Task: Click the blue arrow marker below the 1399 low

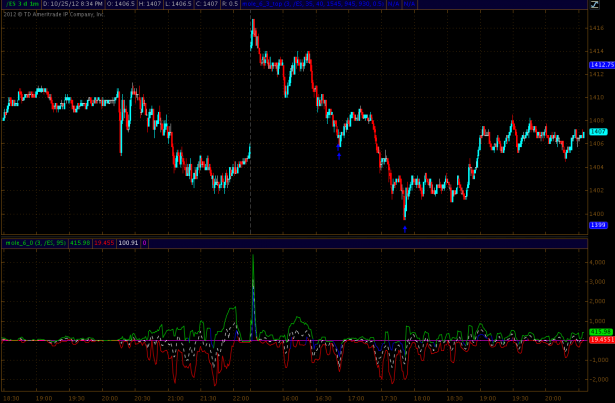Action: [405, 230]
